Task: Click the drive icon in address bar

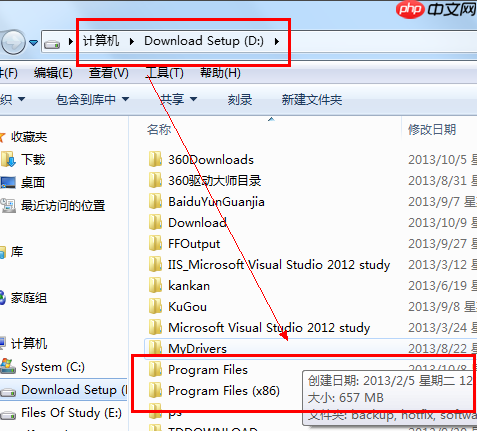Action: (x=52, y=43)
